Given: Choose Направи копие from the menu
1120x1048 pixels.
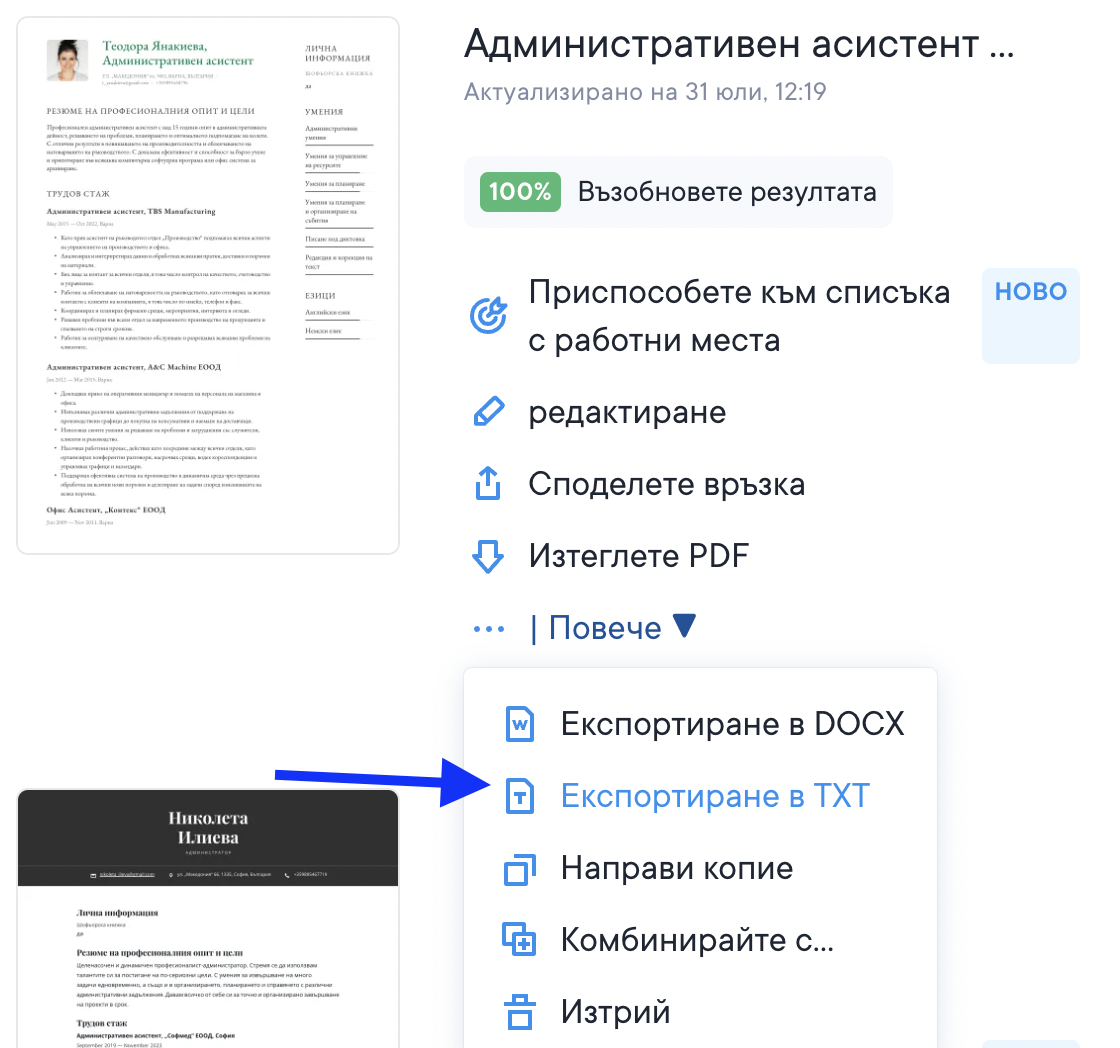Looking at the screenshot, I should pos(677,869).
